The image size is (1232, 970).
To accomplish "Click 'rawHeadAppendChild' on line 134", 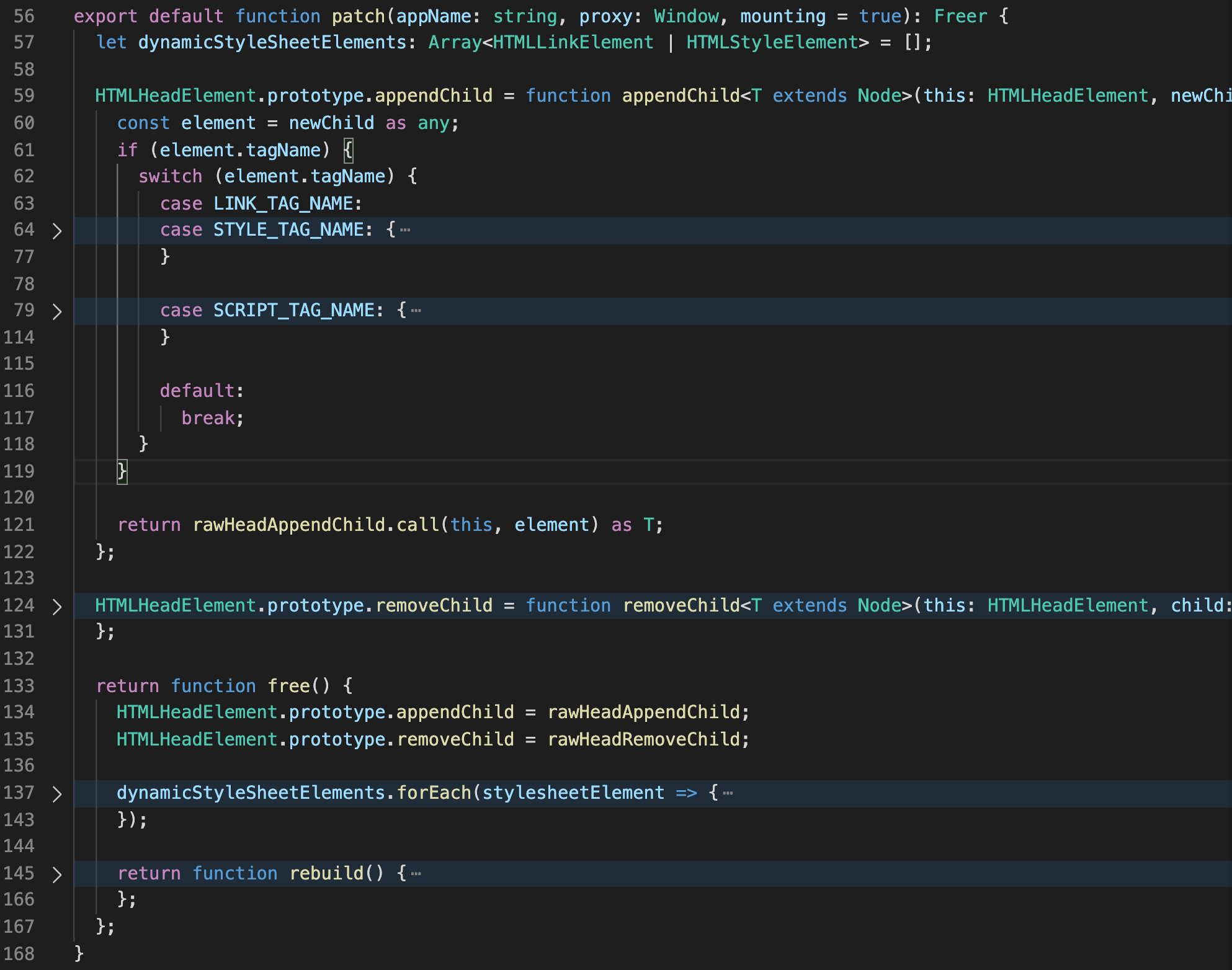I will (x=644, y=712).
